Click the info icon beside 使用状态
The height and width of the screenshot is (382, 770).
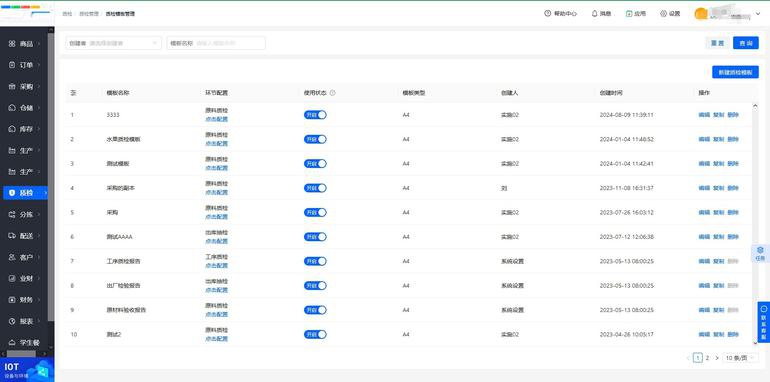[x=332, y=93]
